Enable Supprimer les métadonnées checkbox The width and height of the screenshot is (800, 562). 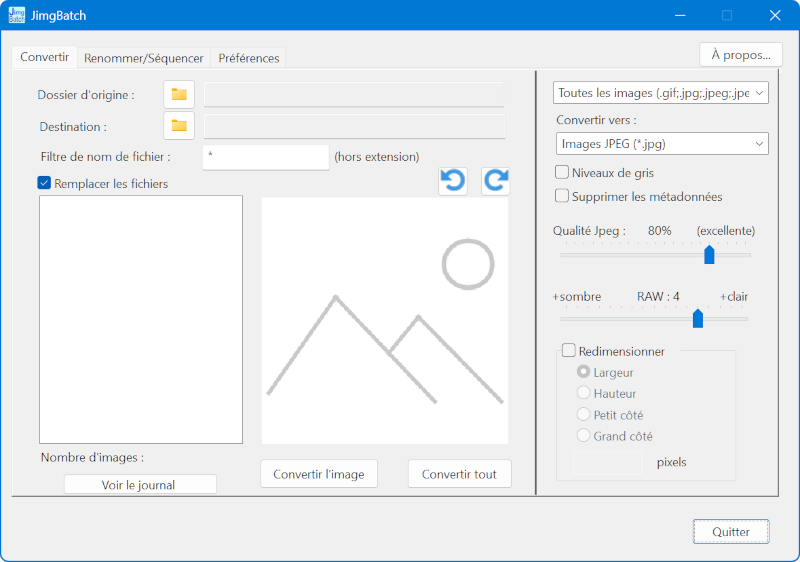(562, 196)
